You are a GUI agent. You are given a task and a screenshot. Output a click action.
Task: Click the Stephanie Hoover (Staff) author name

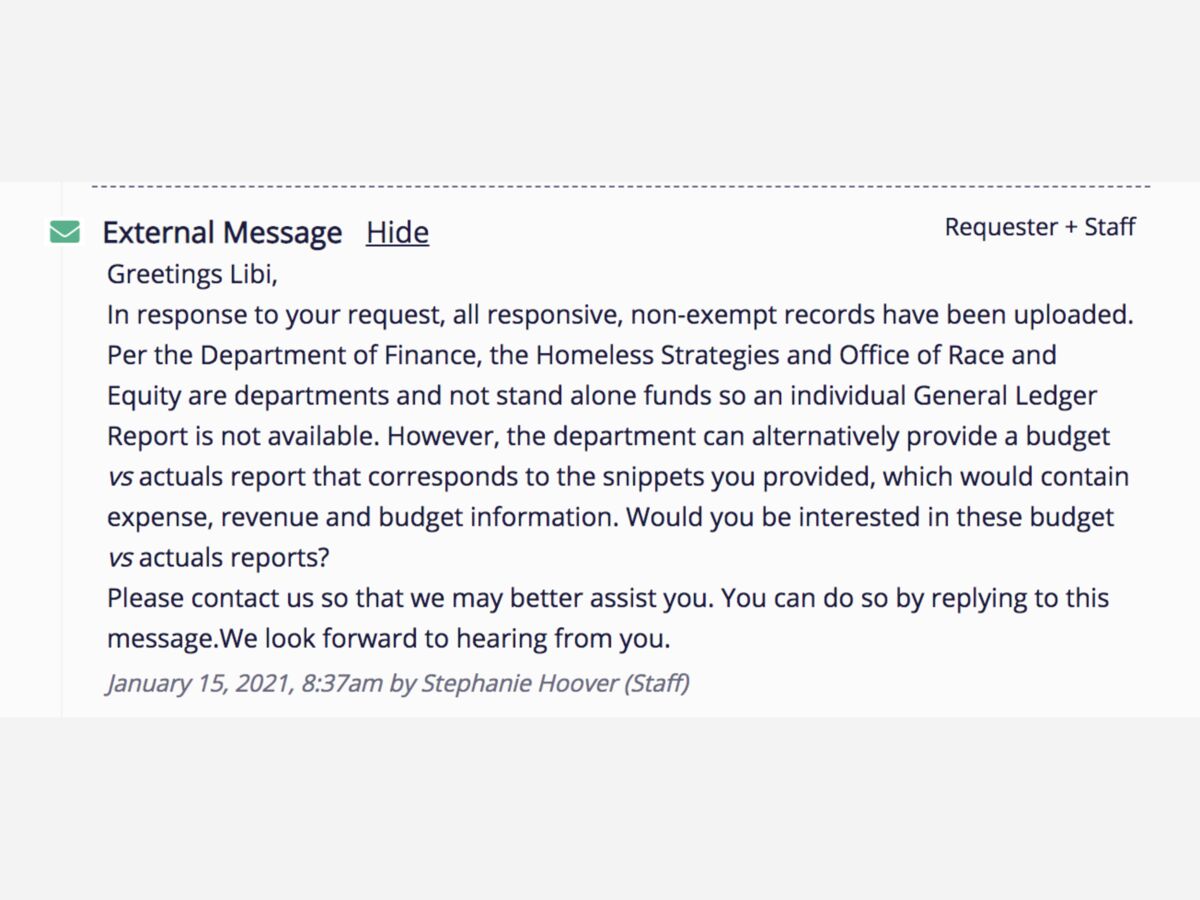[x=555, y=683]
